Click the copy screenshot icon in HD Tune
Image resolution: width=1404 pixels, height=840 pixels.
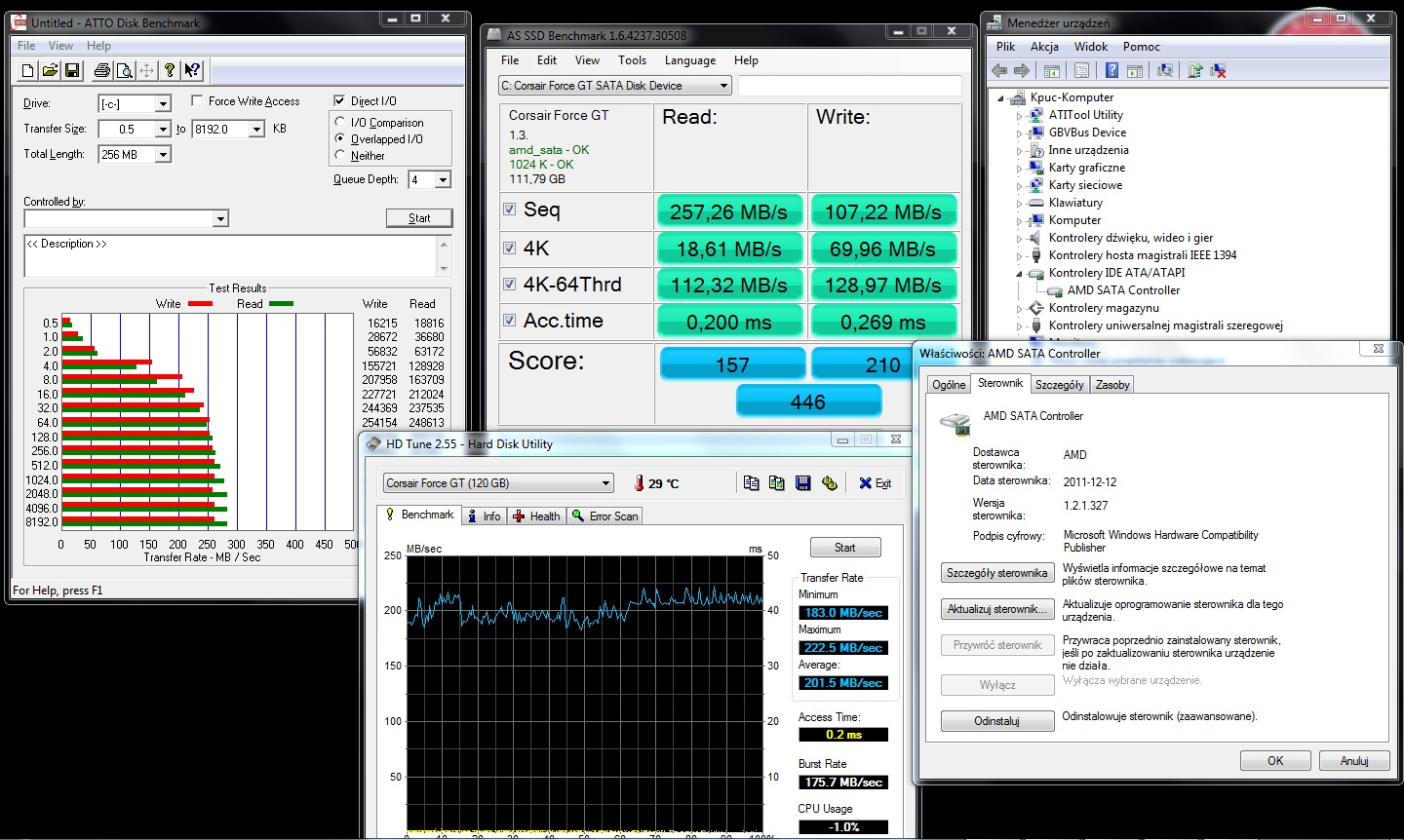[x=776, y=483]
